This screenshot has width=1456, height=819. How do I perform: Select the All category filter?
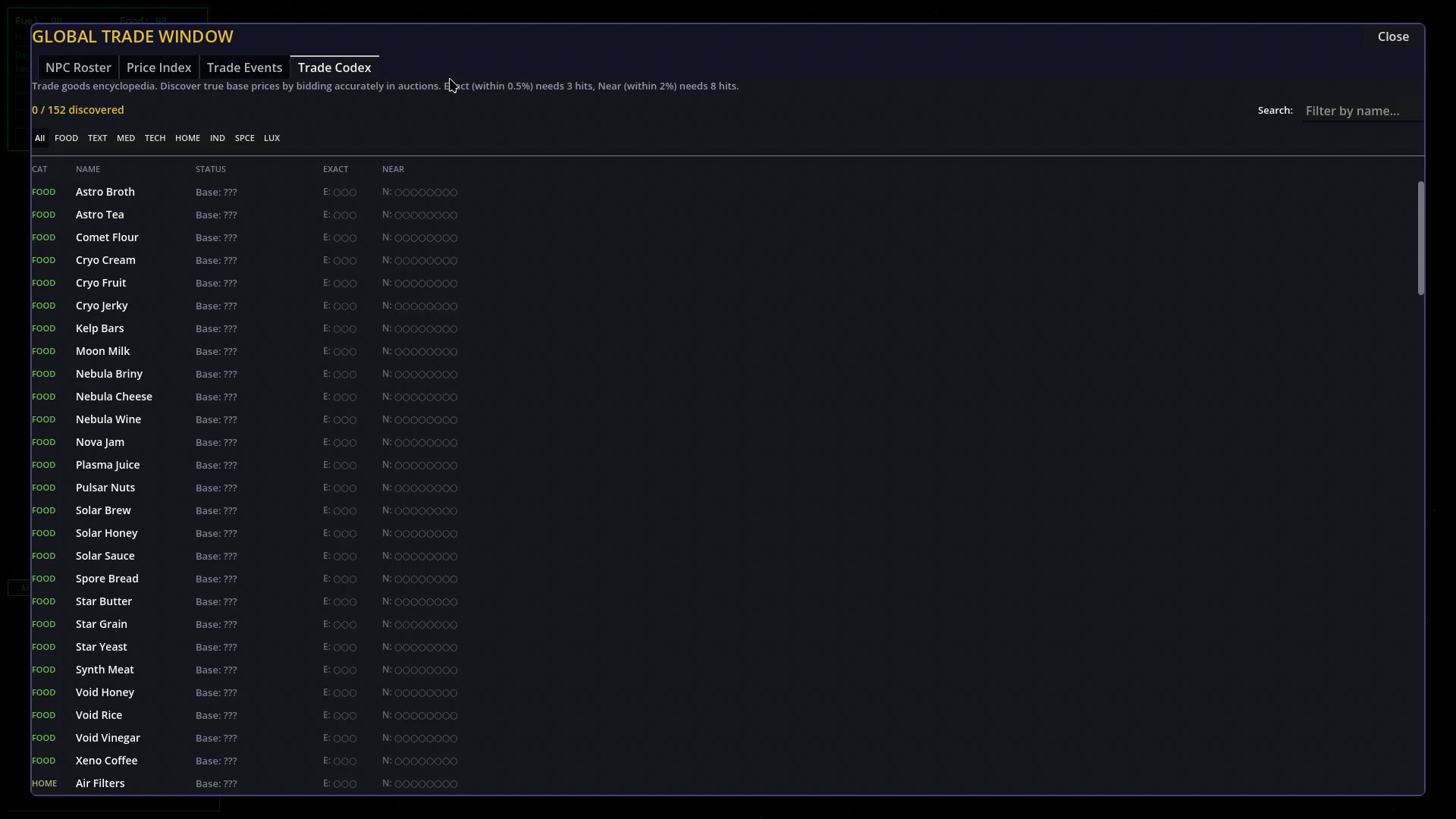39,138
